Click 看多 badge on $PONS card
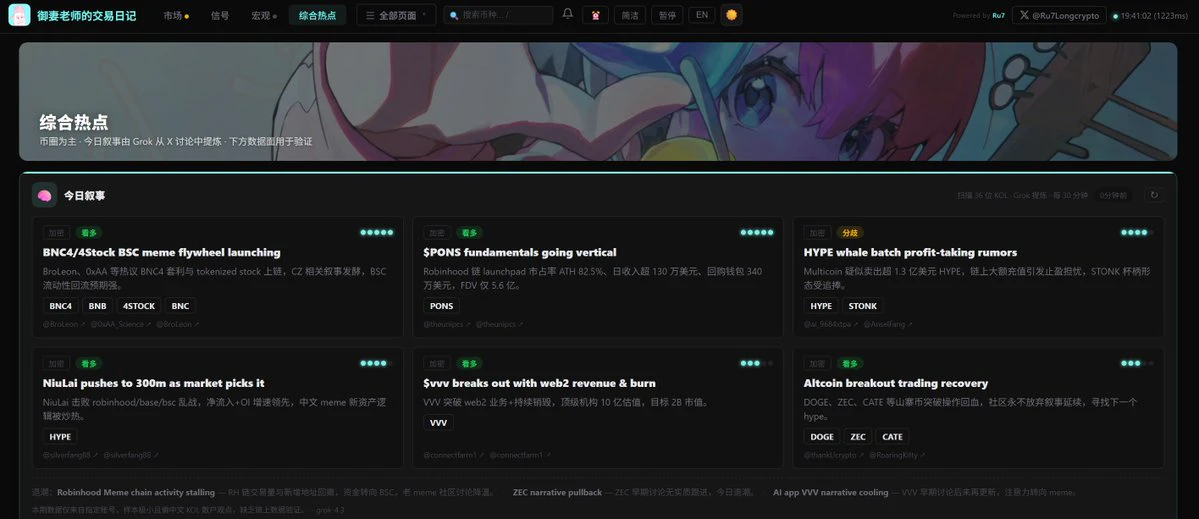This screenshot has height=519, width=1199. pos(469,232)
